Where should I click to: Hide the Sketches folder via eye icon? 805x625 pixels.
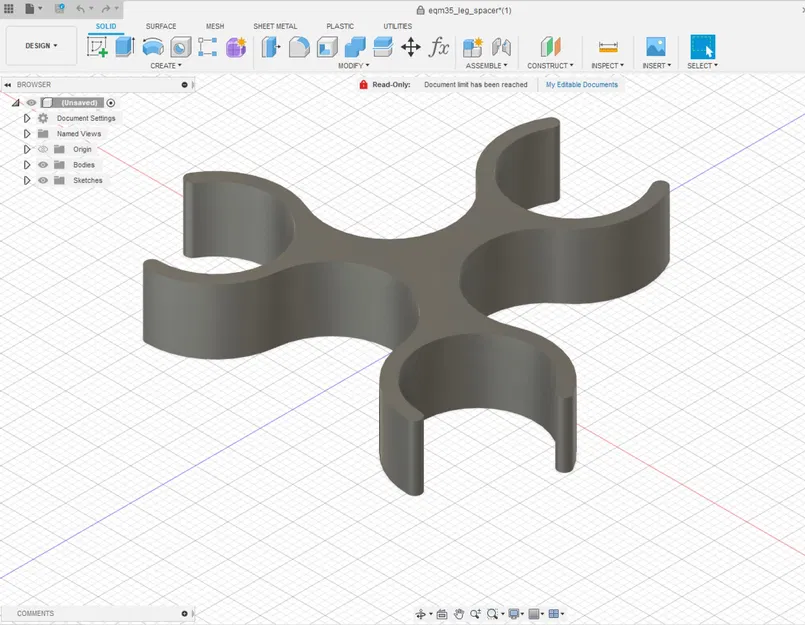click(43, 181)
